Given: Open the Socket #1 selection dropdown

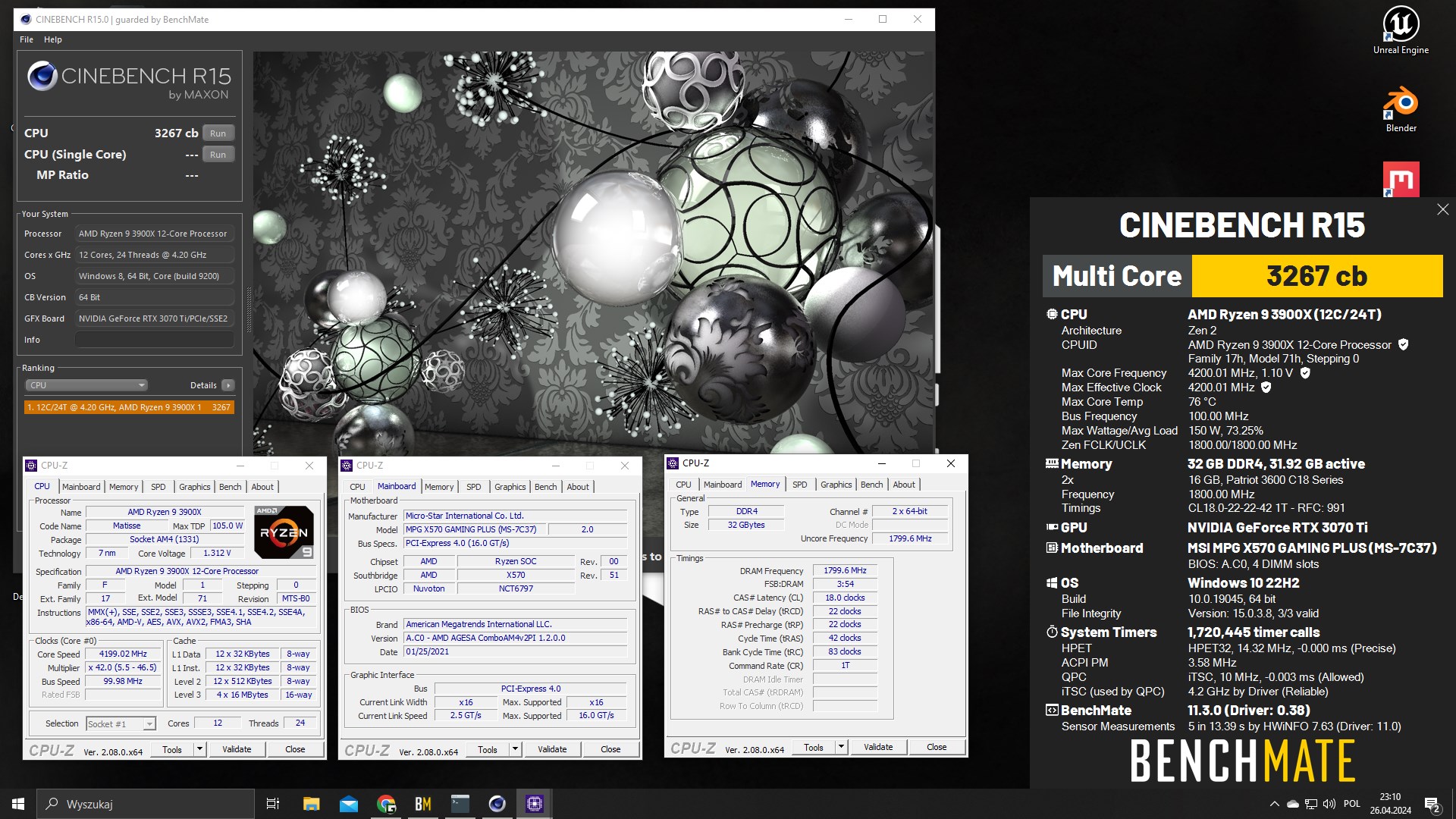Looking at the screenshot, I should (121, 724).
